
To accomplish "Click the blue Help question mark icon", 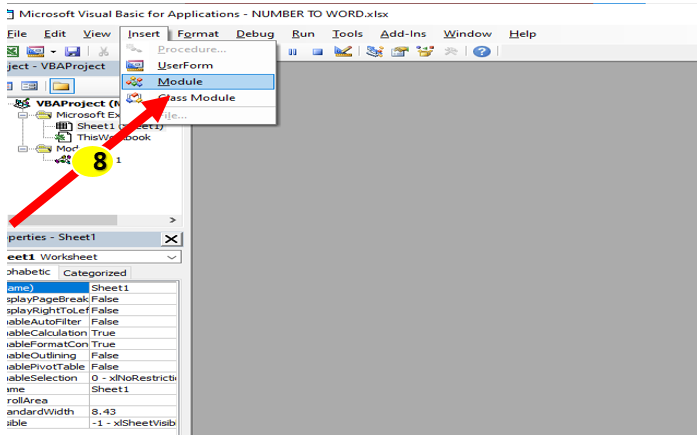I will [481, 52].
